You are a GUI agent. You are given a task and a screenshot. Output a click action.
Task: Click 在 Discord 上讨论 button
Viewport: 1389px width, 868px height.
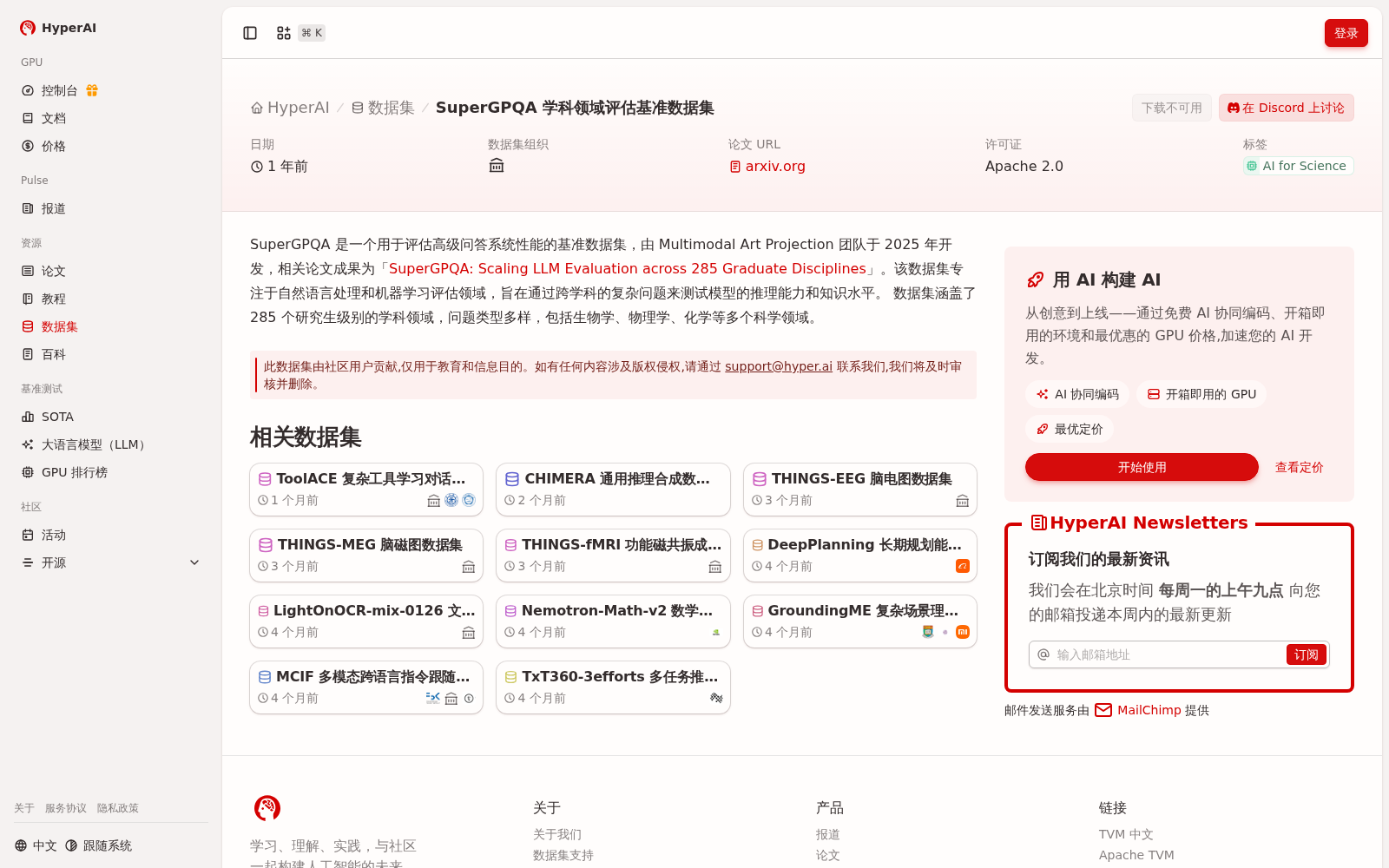click(1286, 108)
